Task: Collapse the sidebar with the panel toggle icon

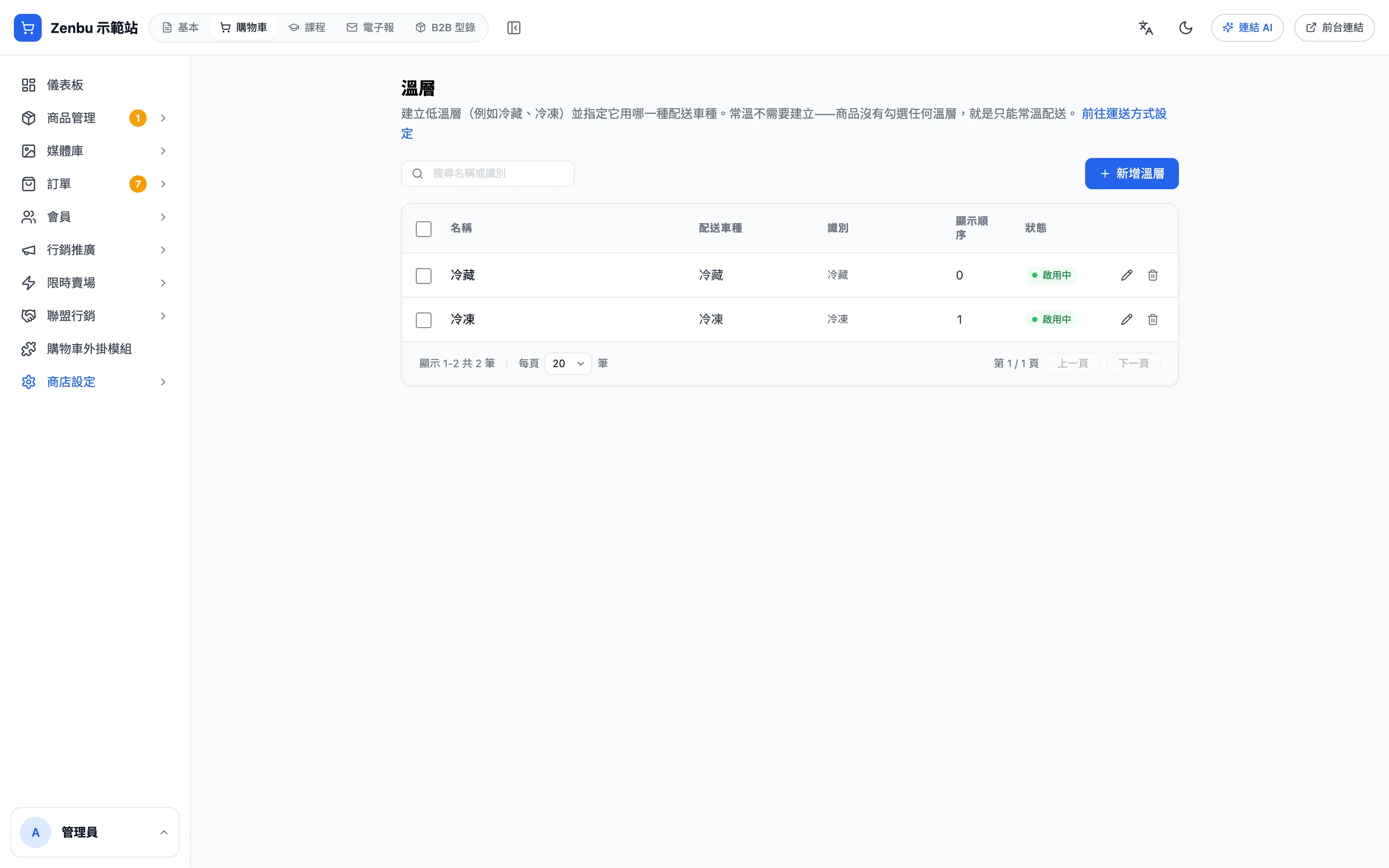Action: point(513,27)
